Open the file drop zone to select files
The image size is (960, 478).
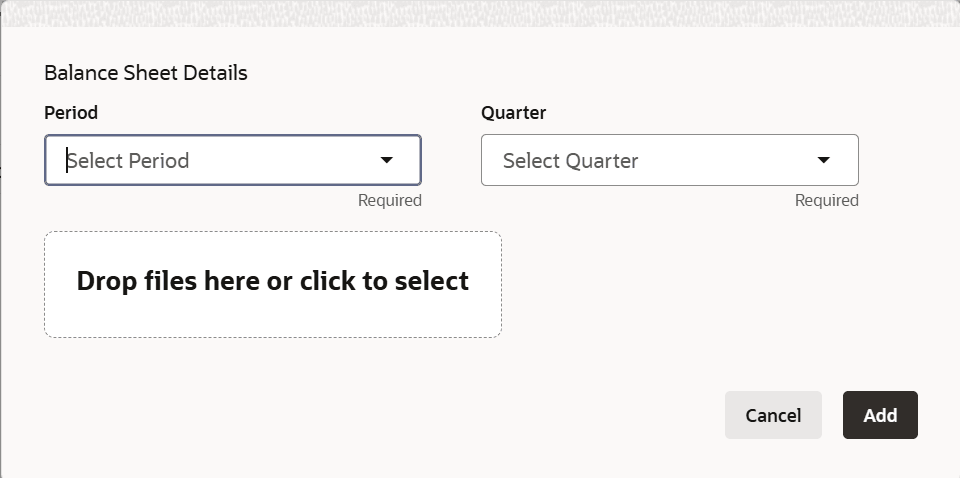273,285
